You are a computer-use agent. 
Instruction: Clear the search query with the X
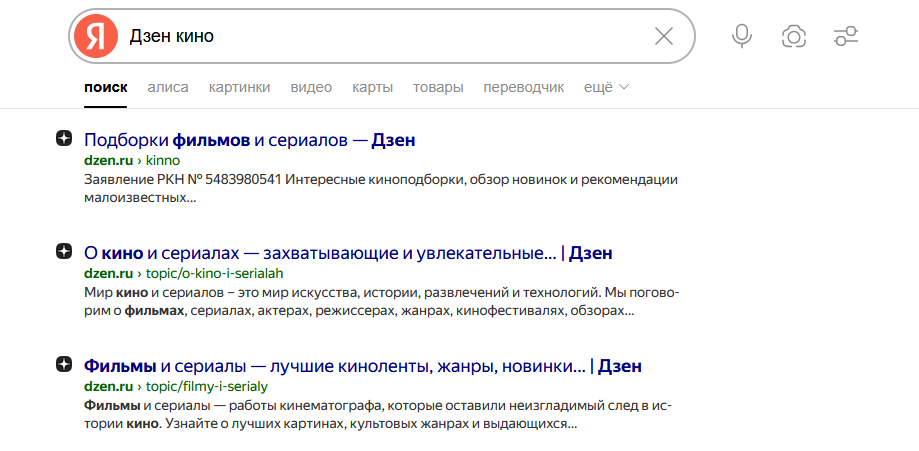pos(663,36)
